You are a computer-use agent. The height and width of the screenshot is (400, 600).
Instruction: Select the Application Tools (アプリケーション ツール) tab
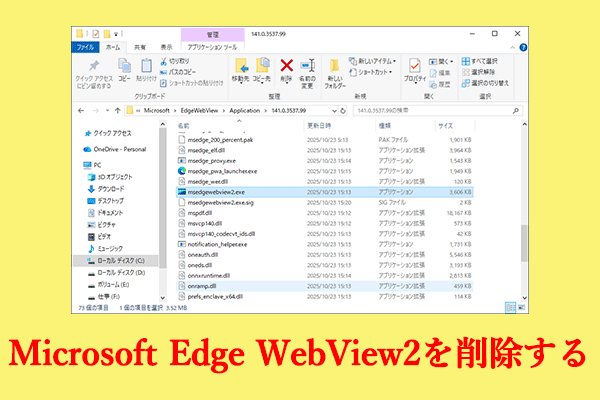click(x=212, y=47)
